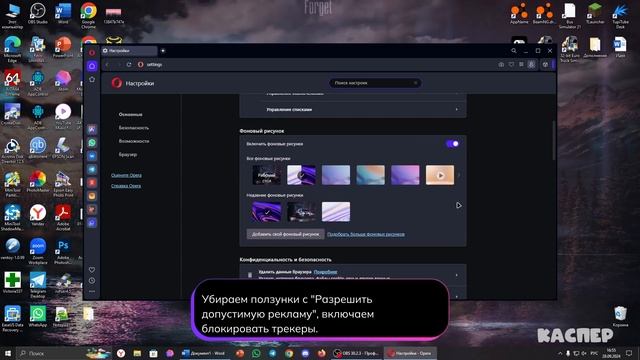Select the teal-orange gradient wallpaper
This screenshot has height=360, width=640.
[371, 175]
